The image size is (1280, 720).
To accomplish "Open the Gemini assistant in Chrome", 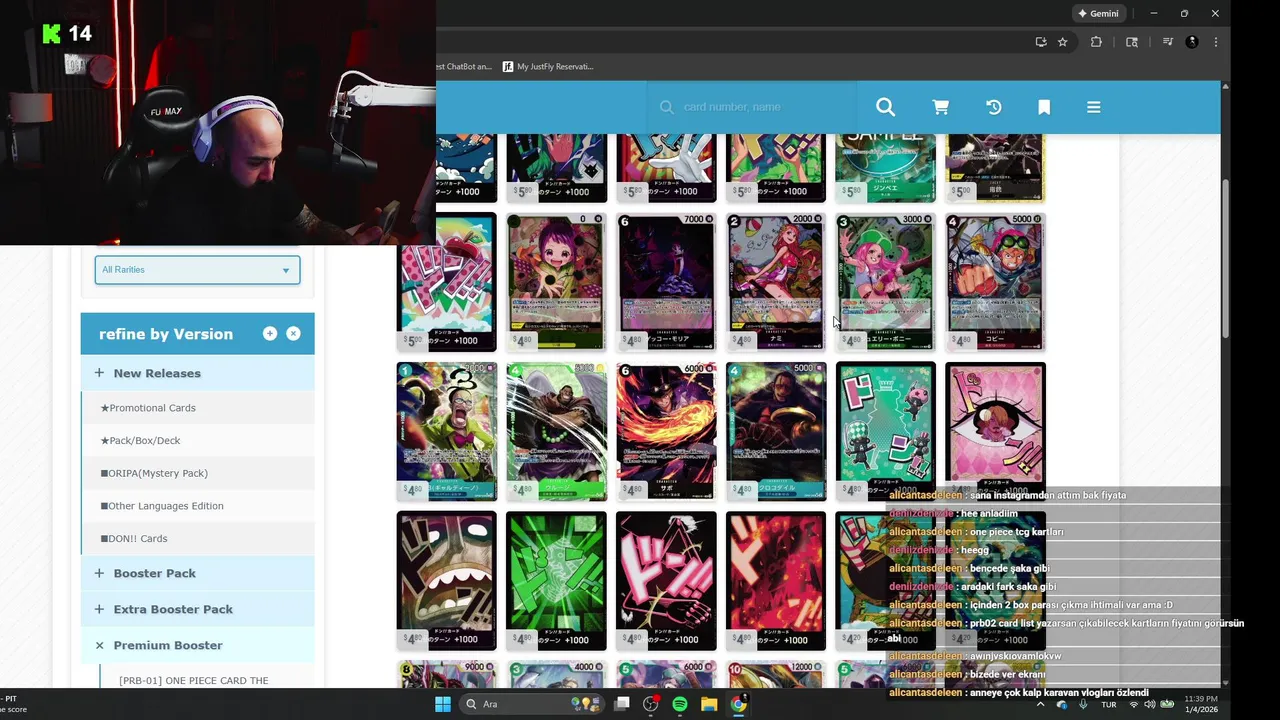I will coord(1099,13).
